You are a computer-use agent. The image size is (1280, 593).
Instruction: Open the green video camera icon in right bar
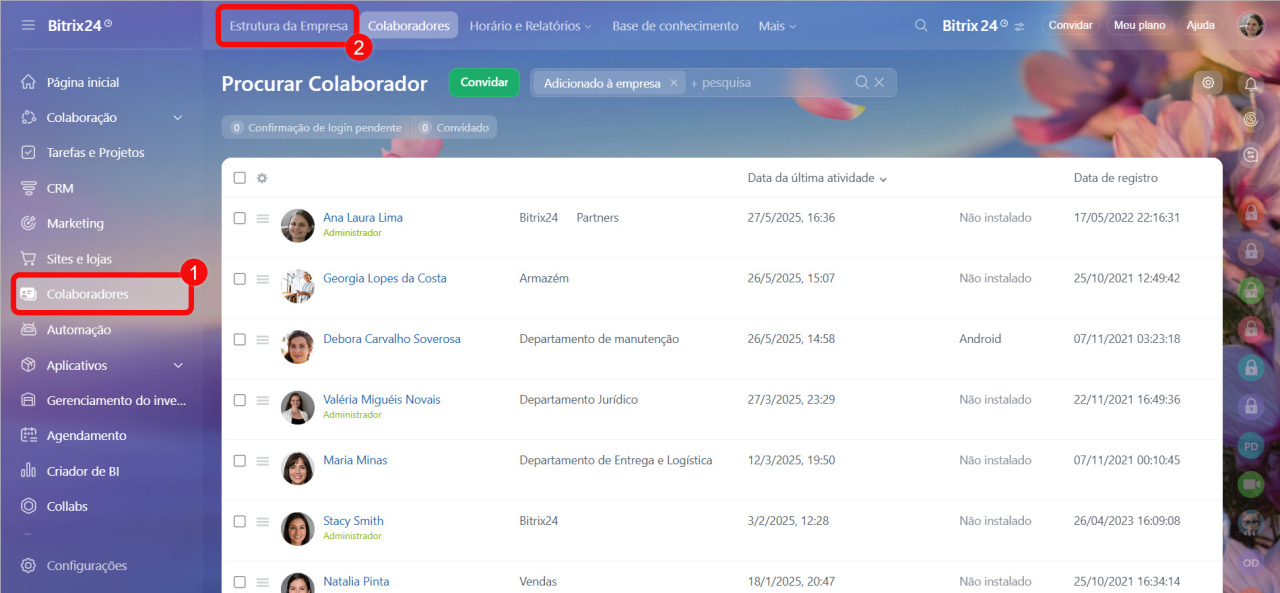(1250, 483)
